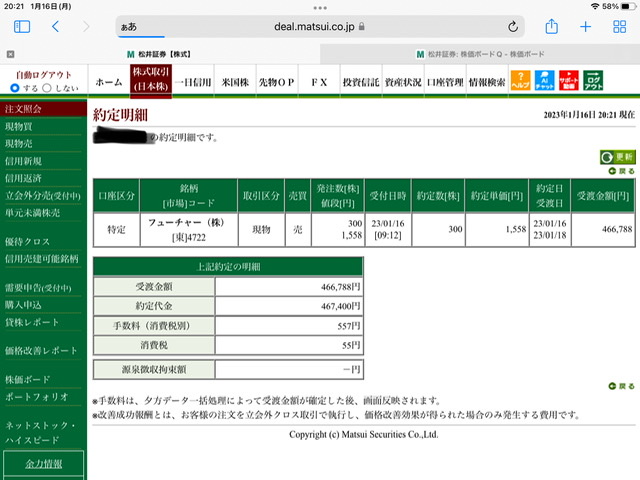Select 優待クロス in the sidebar
The width and height of the screenshot is (640, 480).
pyautogui.click(x=27, y=242)
